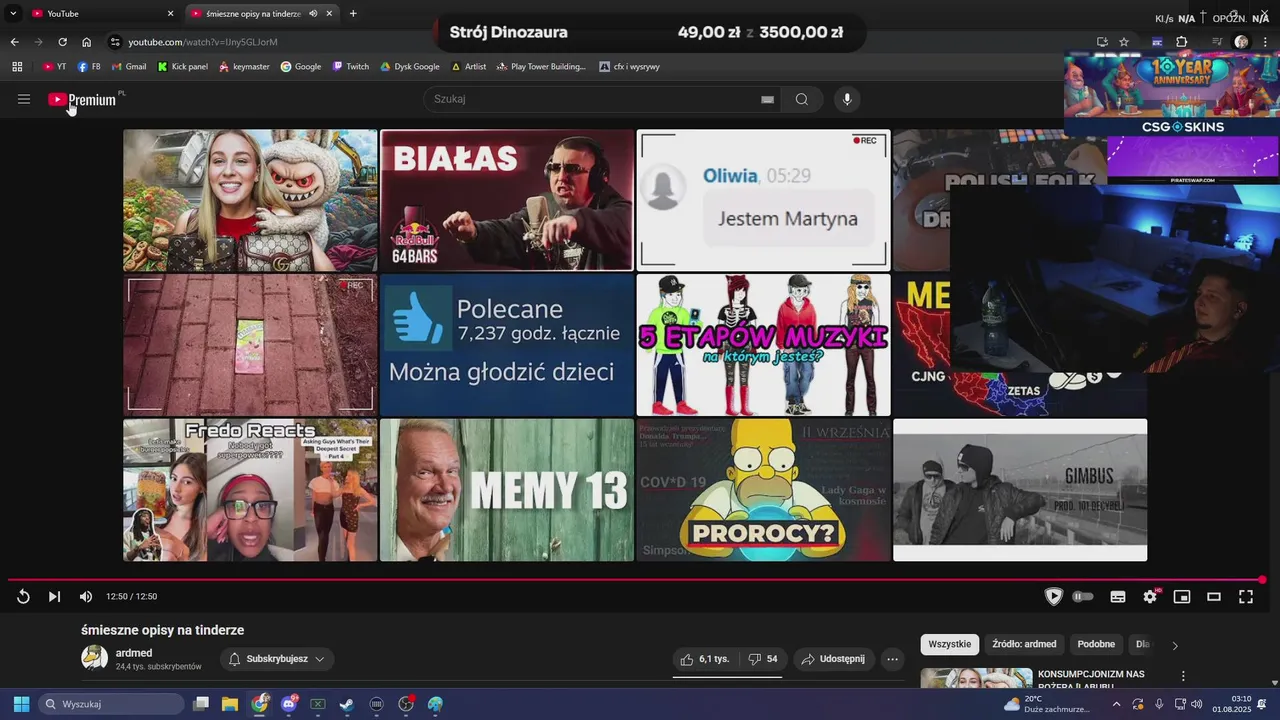
Task: Open the Windows Start menu
Action: tap(21, 704)
